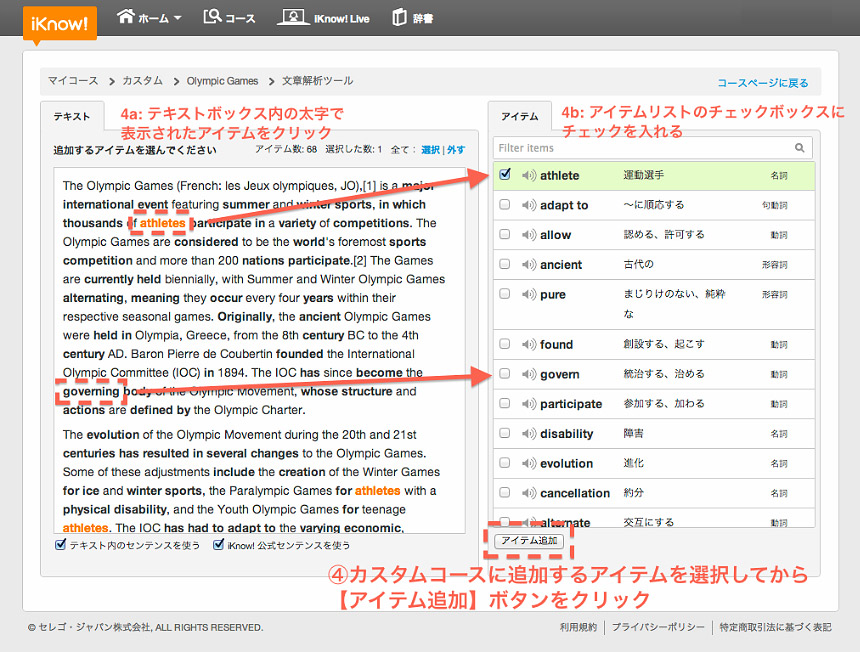Image resolution: width=860 pixels, height=652 pixels.
Task: Check the cancellation item checkbox
Action: click(x=505, y=492)
